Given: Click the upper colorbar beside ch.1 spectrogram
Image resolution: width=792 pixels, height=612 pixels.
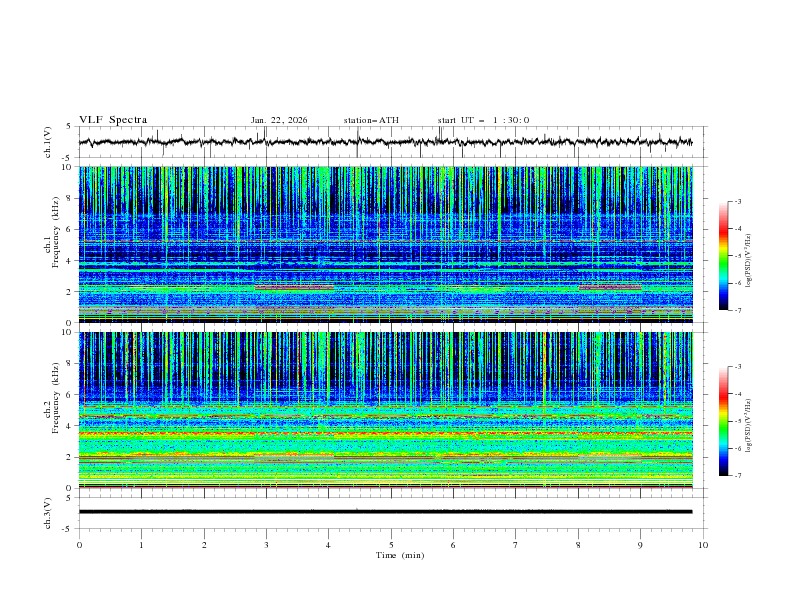Looking at the screenshot, I should [x=723, y=256].
